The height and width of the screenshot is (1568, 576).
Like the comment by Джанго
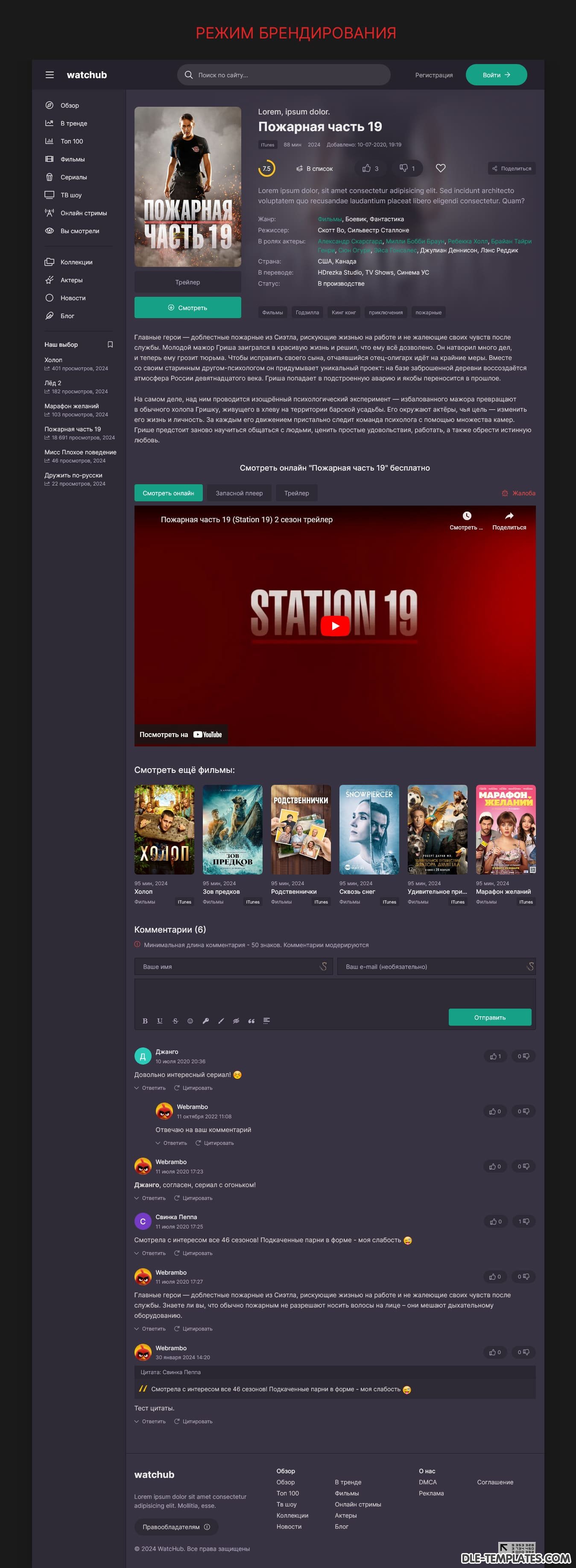click(495, 1056)
